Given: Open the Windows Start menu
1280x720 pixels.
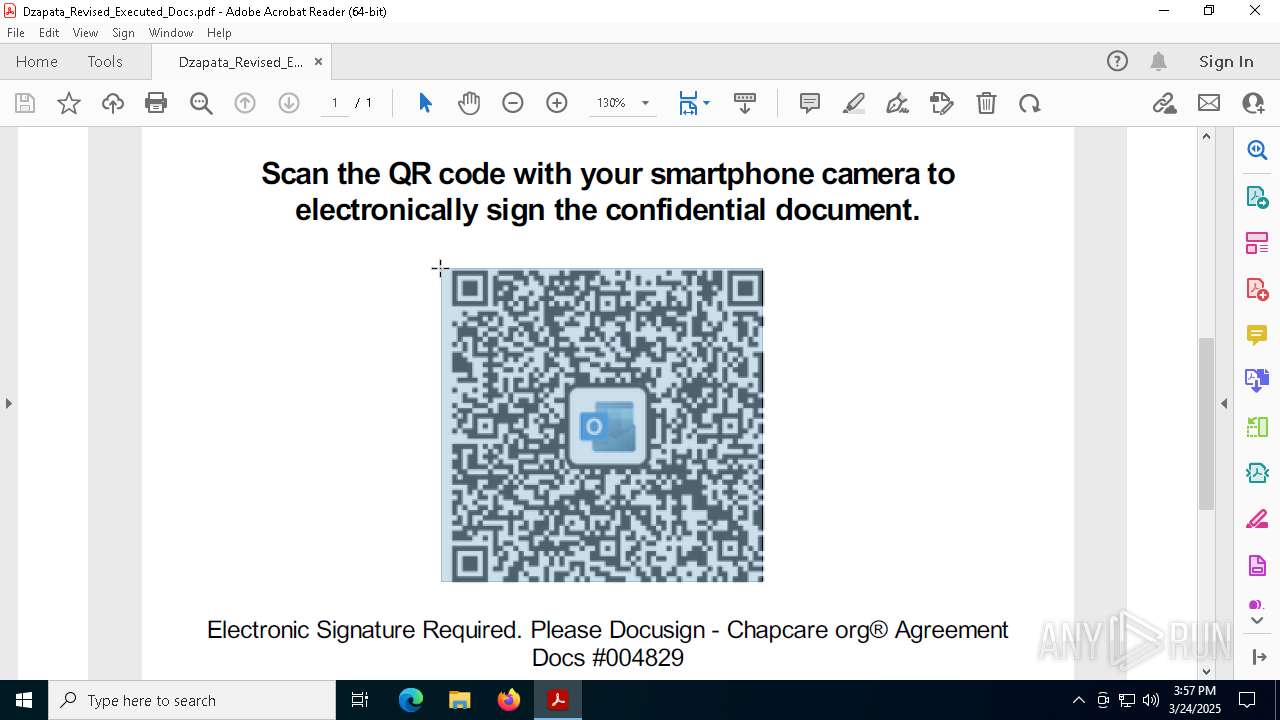Looking at the screenshot, I should [24, 700].
